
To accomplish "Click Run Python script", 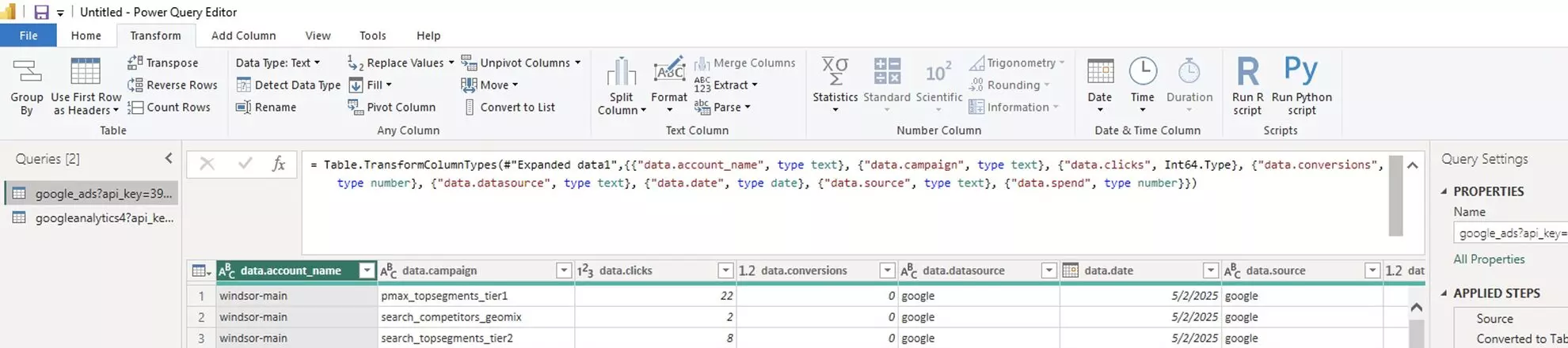I will point(1301,85).
